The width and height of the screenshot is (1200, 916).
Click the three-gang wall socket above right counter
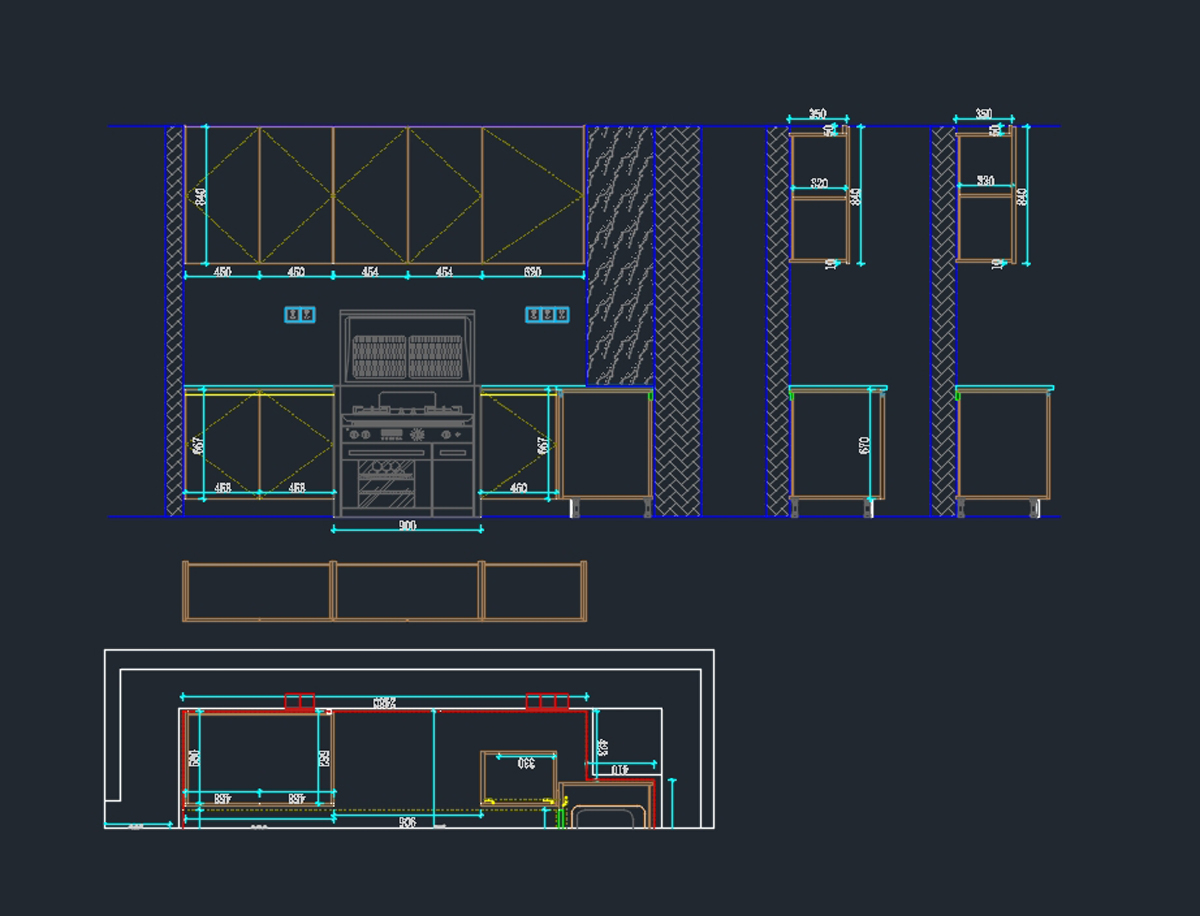547,315
